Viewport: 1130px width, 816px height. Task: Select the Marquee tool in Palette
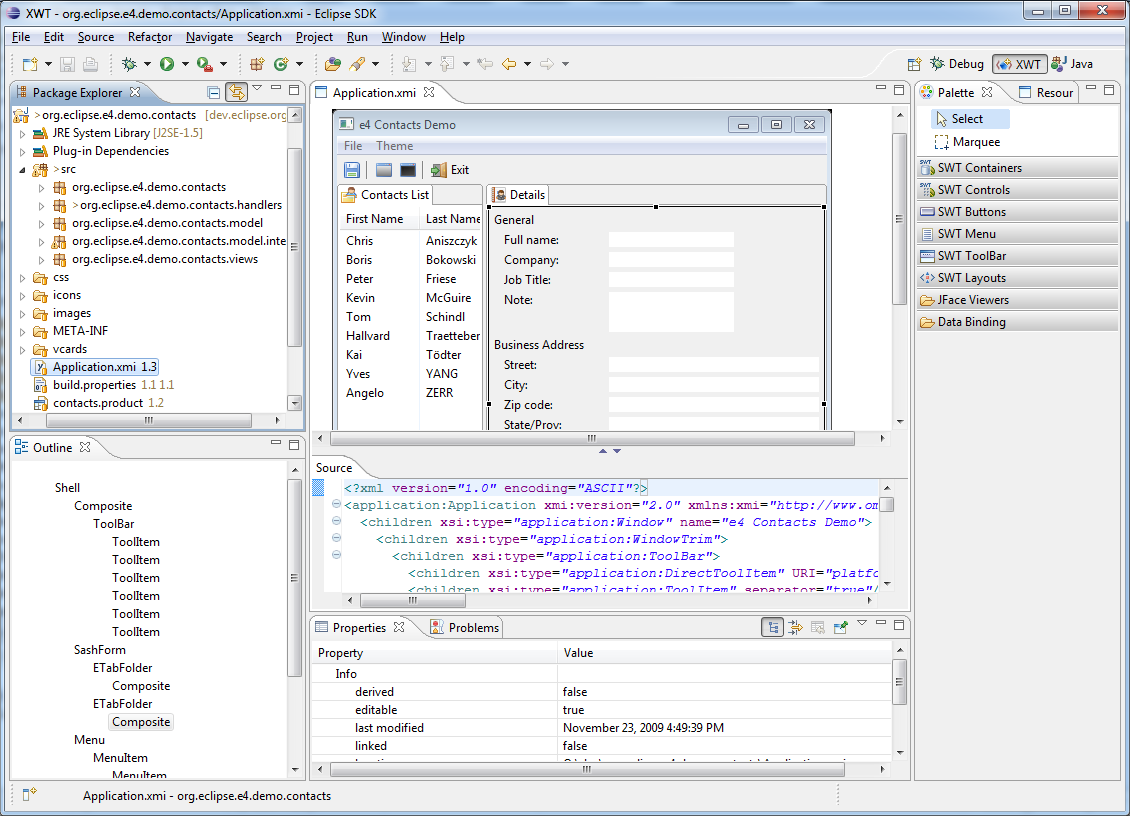point(967,142)
